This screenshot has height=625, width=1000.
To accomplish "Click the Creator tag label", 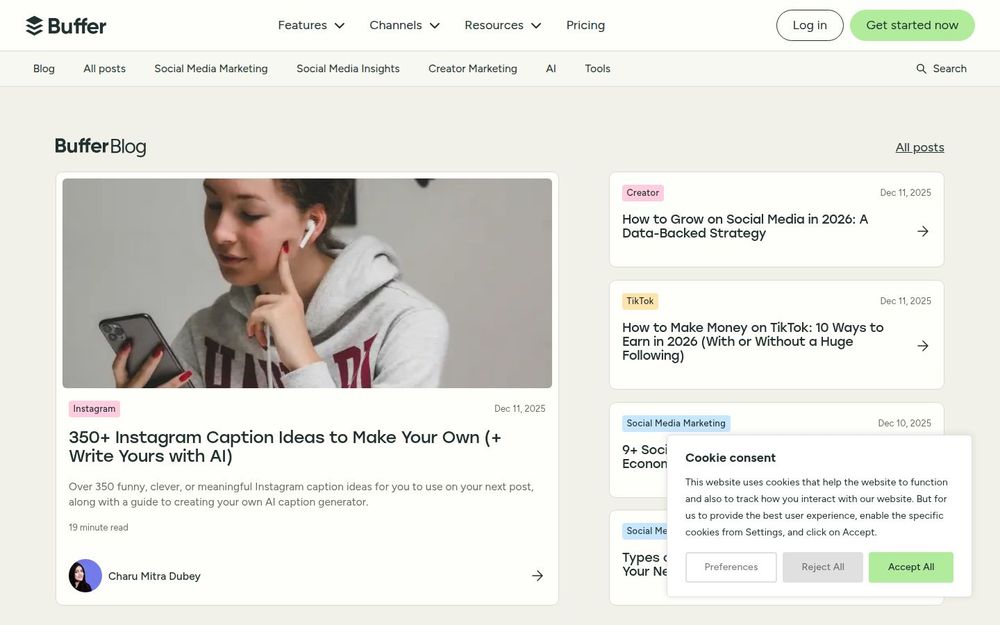I will coord(643,193).
